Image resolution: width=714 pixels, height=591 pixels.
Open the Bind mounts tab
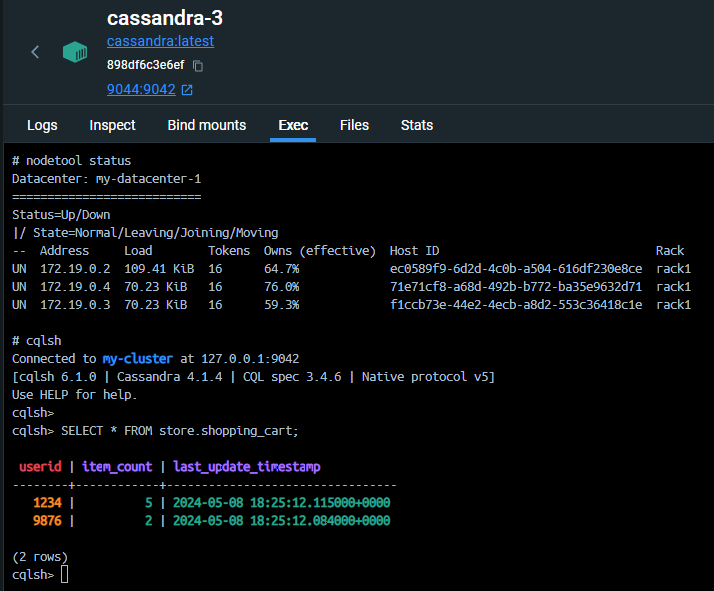point(207,125)
